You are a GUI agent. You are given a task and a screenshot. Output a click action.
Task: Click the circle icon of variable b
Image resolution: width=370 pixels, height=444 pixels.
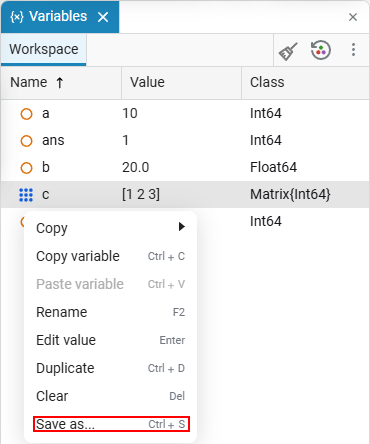[26, 168]
